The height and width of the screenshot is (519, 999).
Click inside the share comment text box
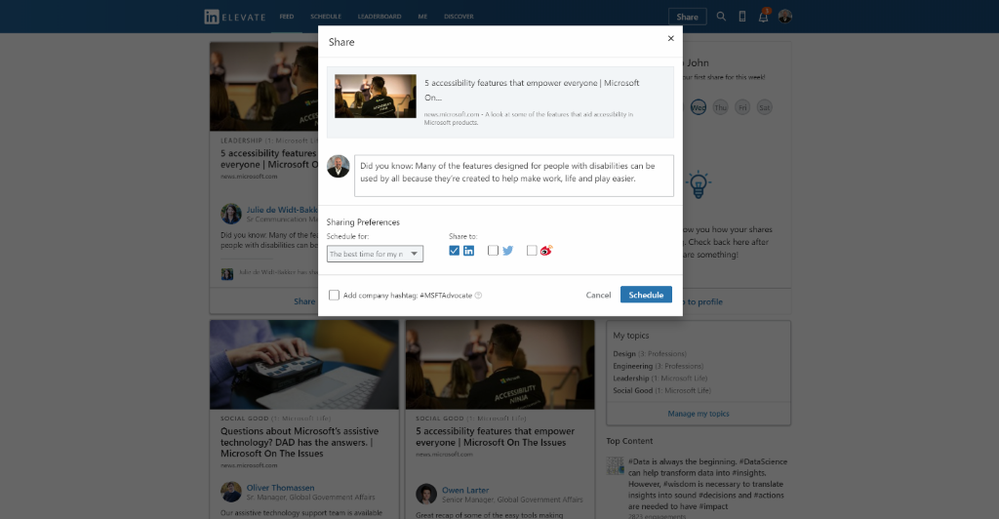pos(514,176)
